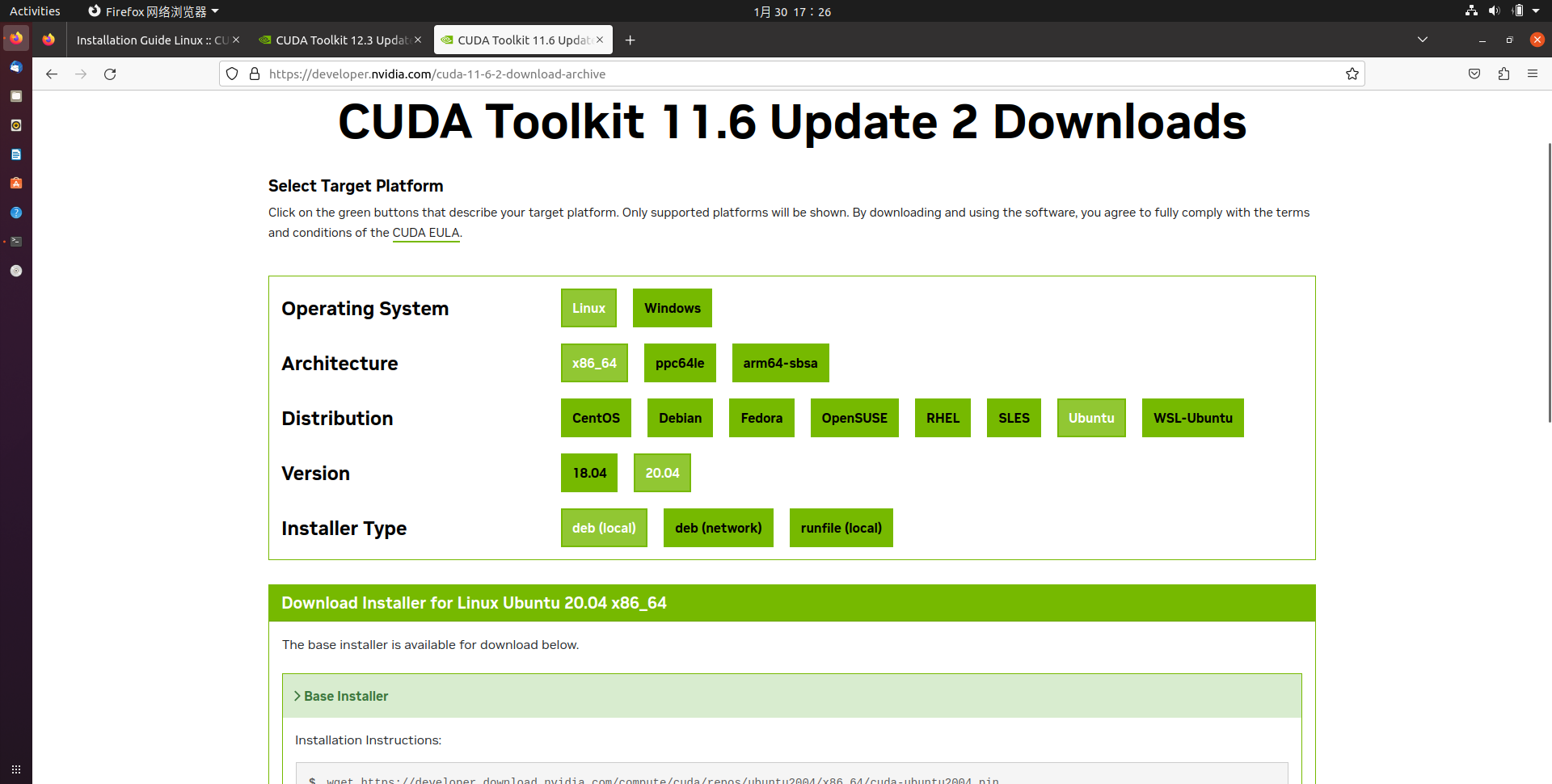Choose the arm64-sbsa architecture option
This screenshot has height=784, width=1552.
coord(780,363)
